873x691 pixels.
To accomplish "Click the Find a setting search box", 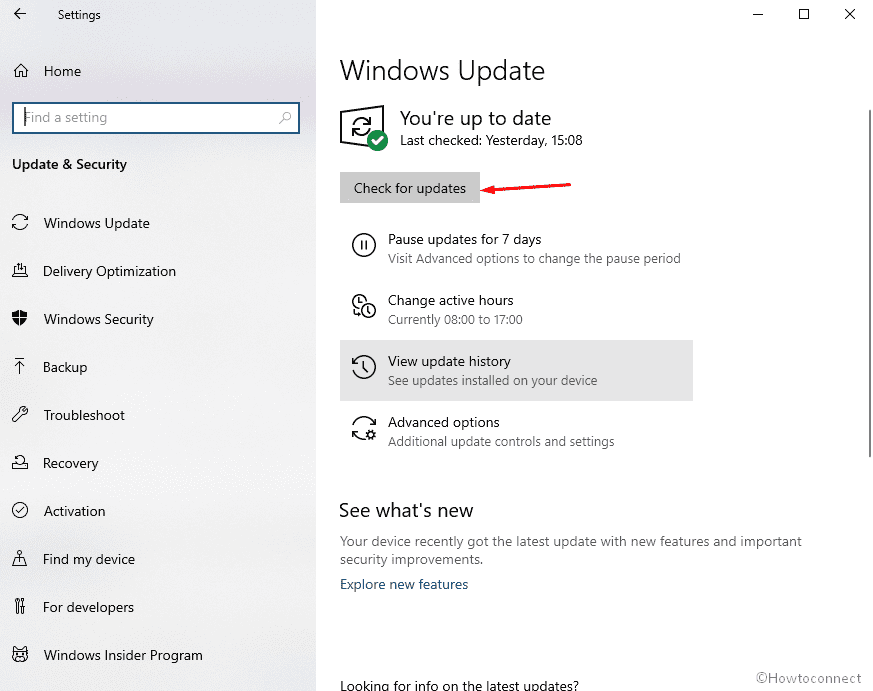I will (x=156, y=117).
